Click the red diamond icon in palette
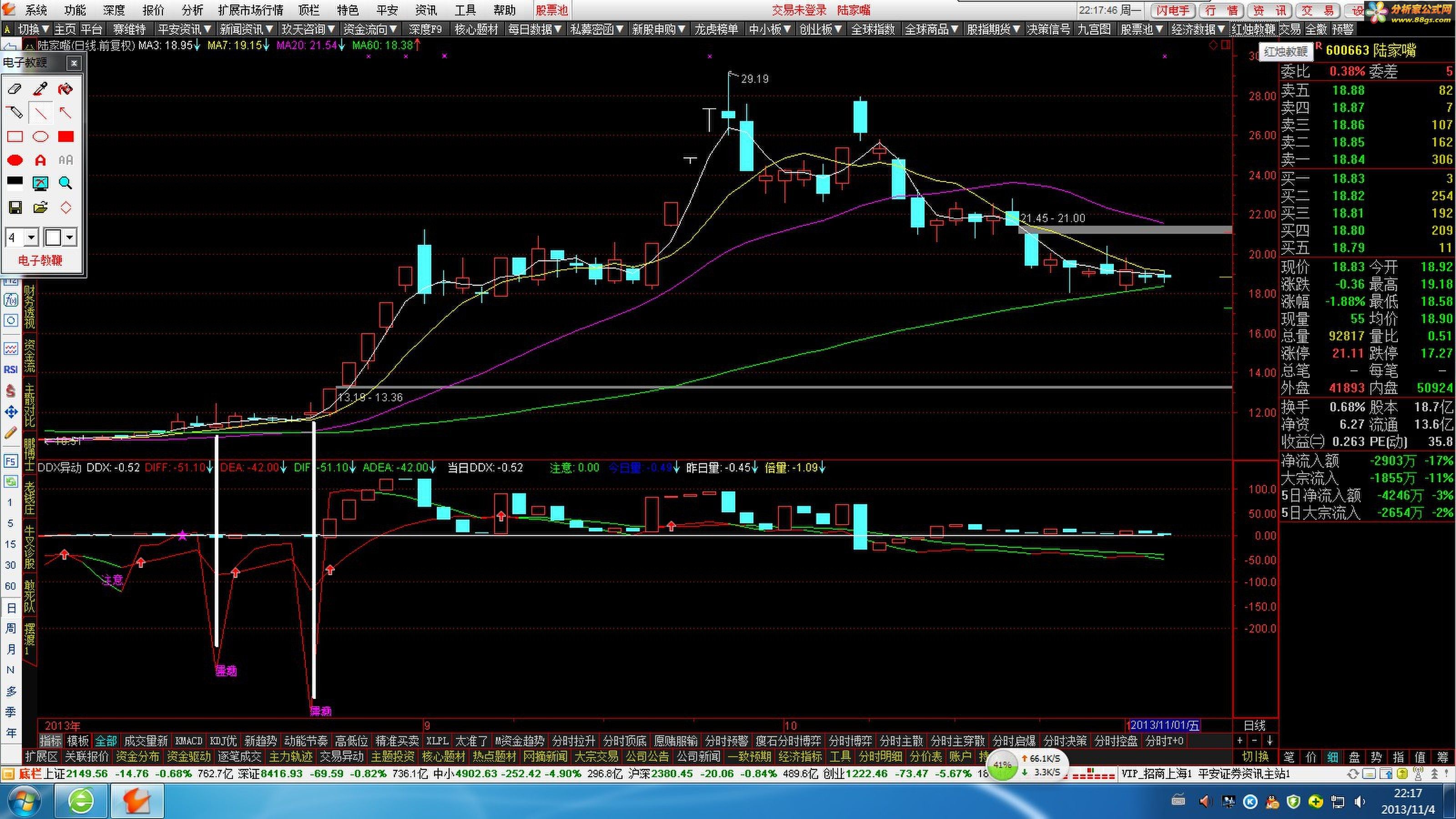The height and width of the screenshot is (819, 1456). tap(66, 207)
